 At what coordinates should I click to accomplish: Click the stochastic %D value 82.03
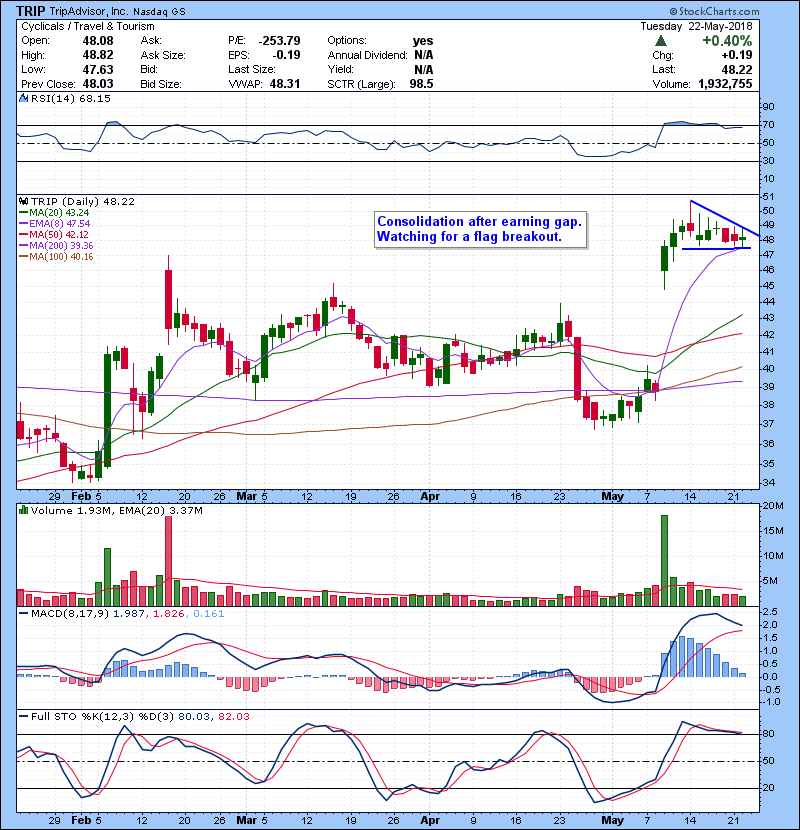point(233,716)
